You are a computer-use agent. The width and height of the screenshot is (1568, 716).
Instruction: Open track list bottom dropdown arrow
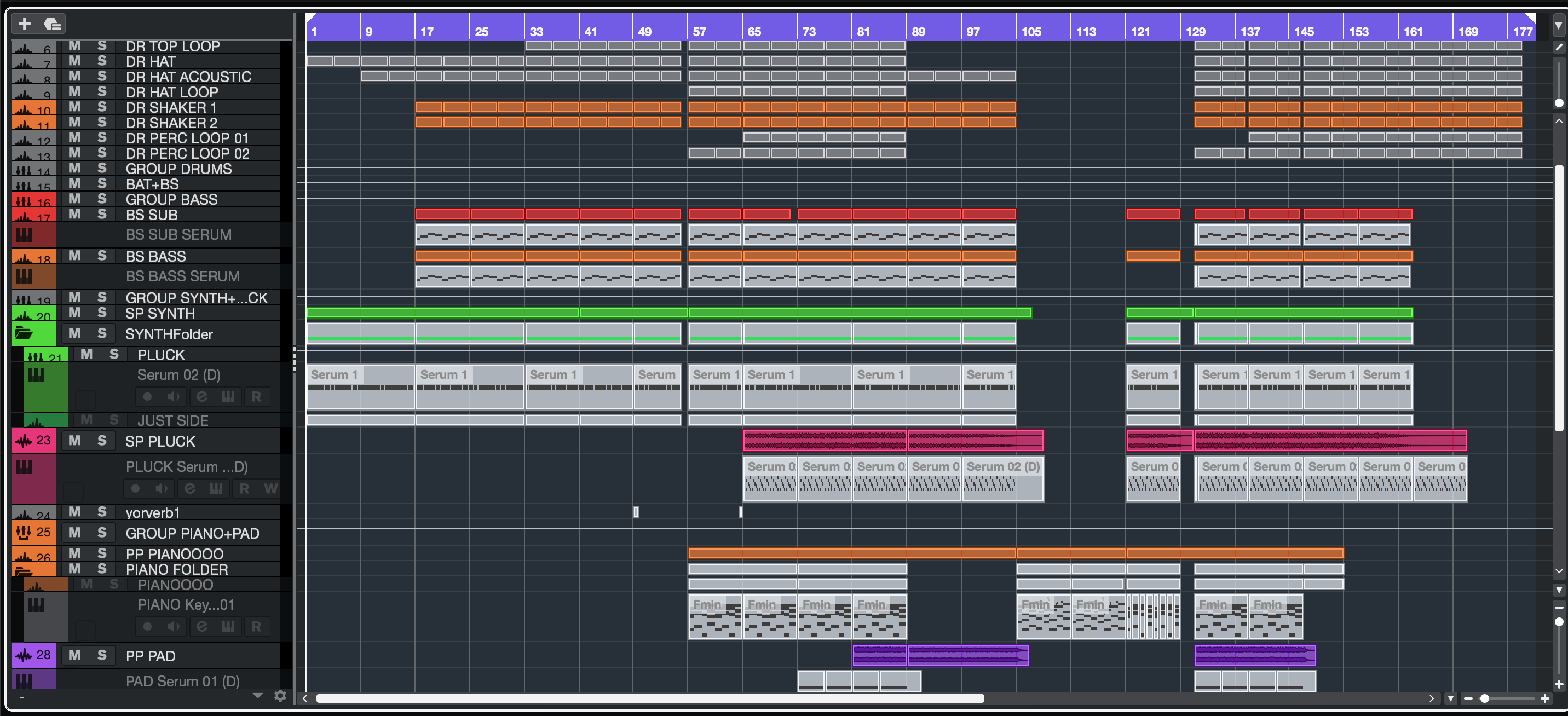[257, 695]
